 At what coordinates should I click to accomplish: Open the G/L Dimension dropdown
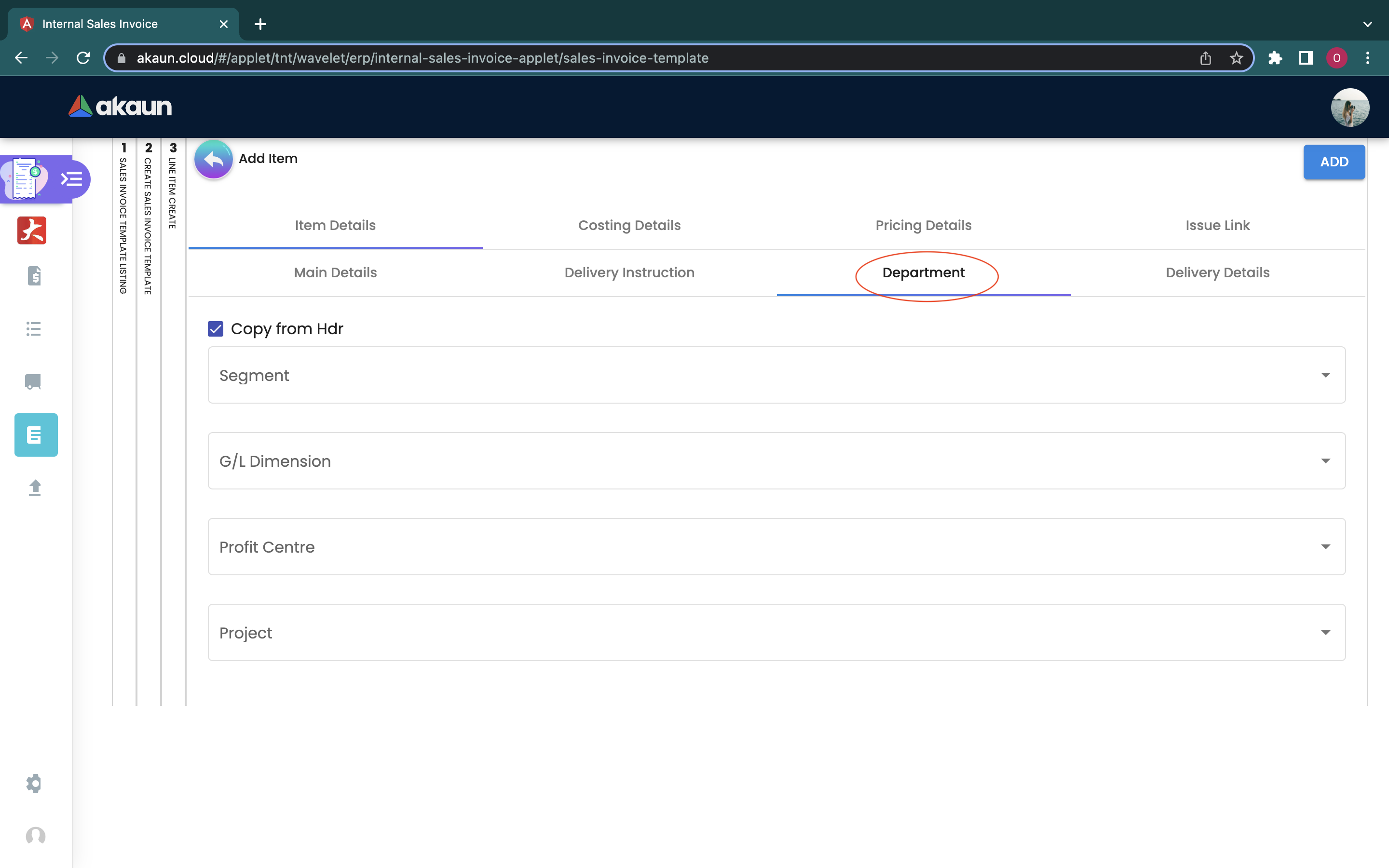776,461
